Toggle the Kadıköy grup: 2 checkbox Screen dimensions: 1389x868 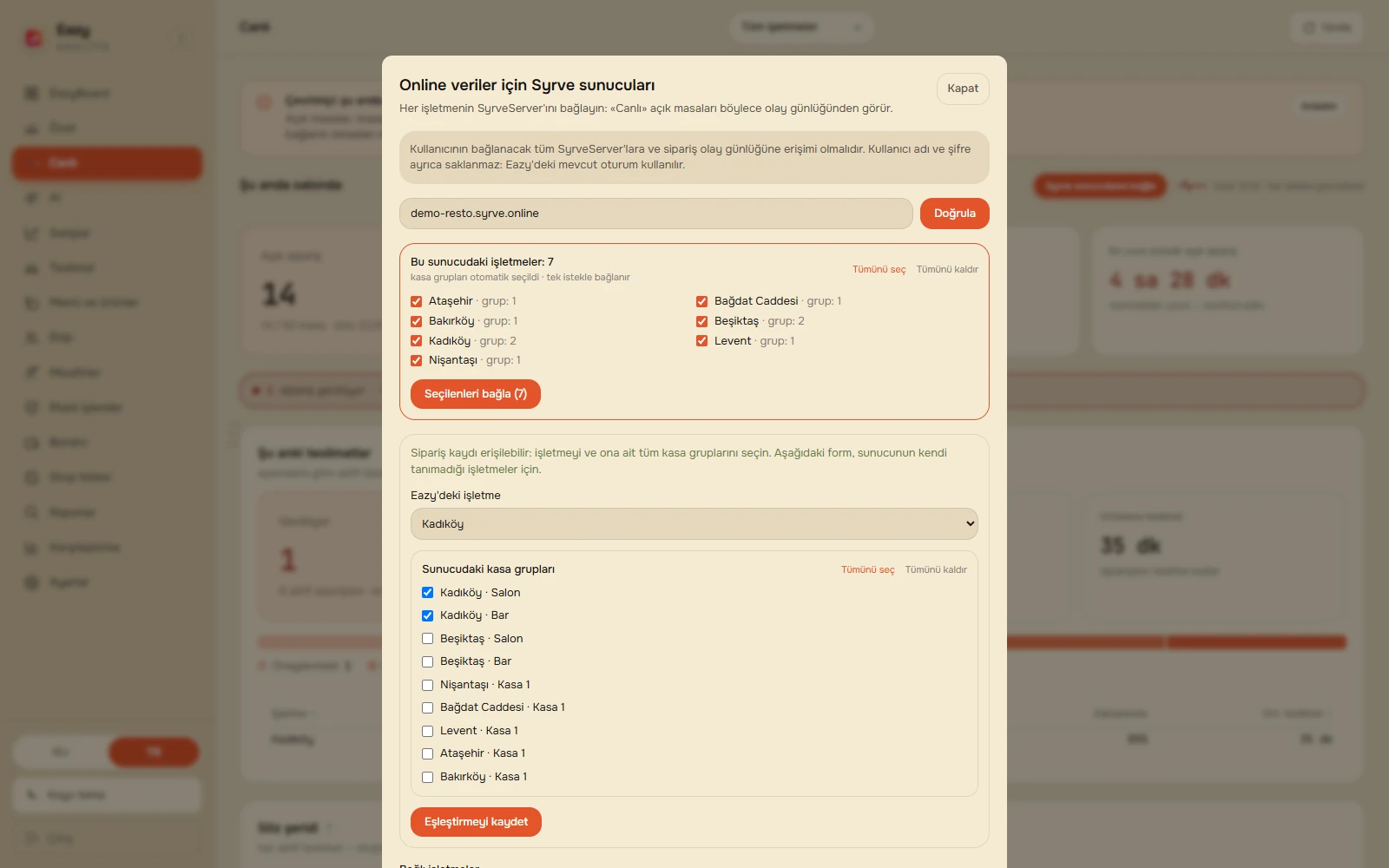(x=417, y=341)
